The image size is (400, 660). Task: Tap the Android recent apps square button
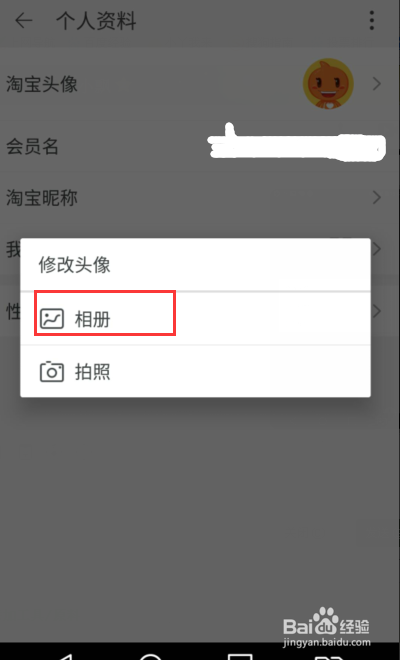[240, 656]
